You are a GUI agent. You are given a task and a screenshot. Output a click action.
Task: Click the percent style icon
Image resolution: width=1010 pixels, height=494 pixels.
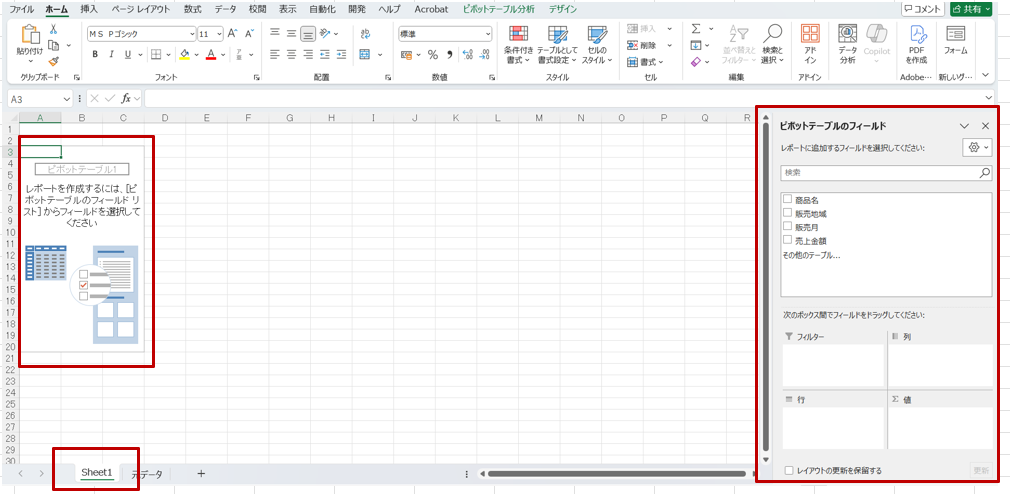click(x=433, y=54)
